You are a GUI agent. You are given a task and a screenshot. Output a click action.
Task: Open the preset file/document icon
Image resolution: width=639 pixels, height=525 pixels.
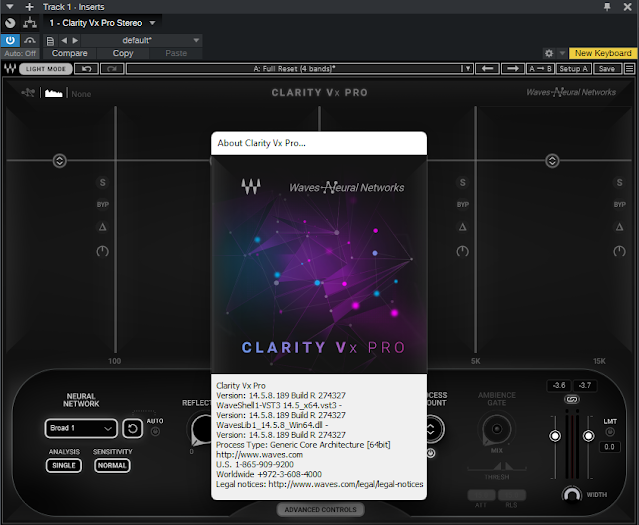coord(50,41)
